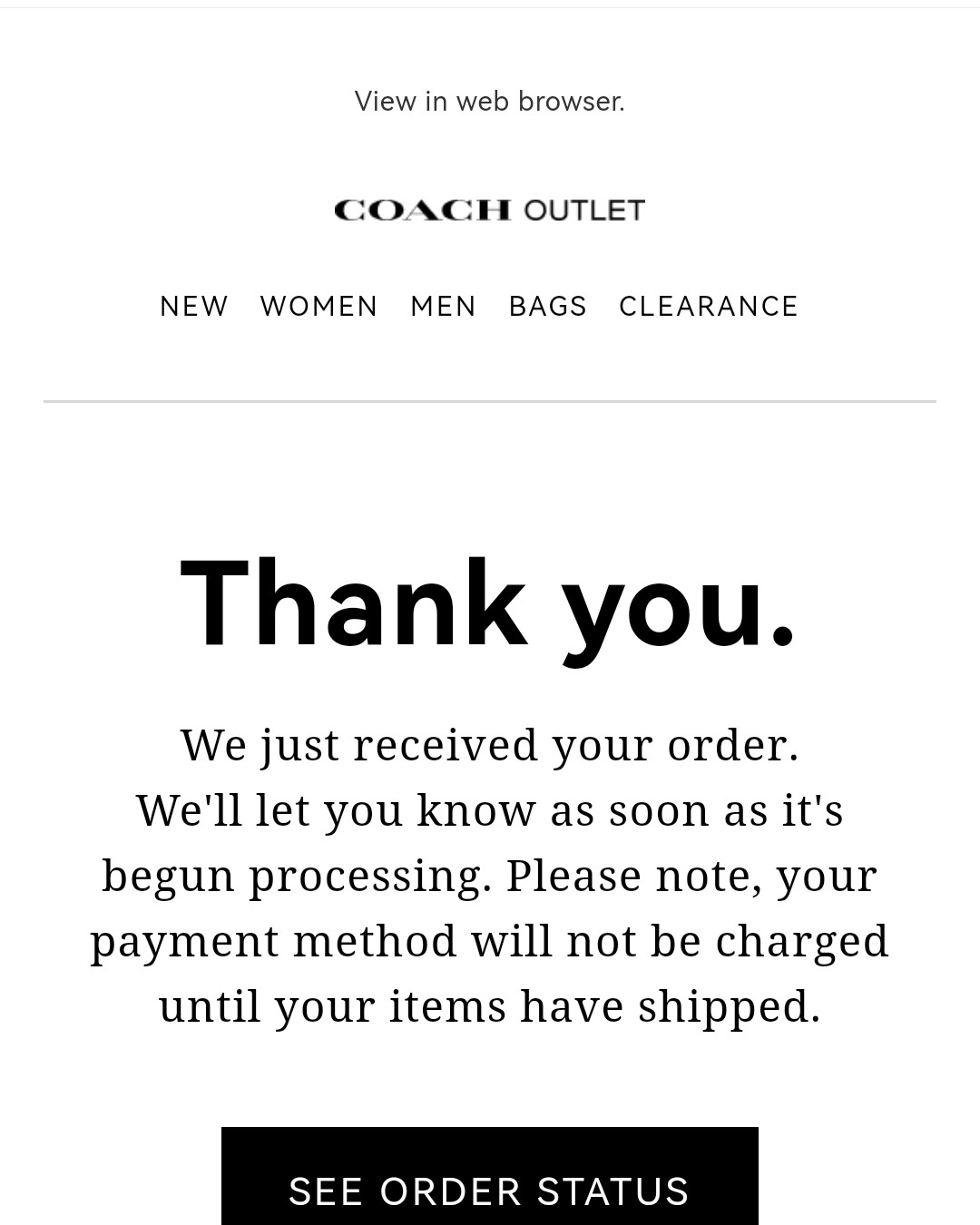Click the line begun processing. Please note
The height and width of the screenshot is (1225, 980).
pyautogui.click(x=490, y=877)
